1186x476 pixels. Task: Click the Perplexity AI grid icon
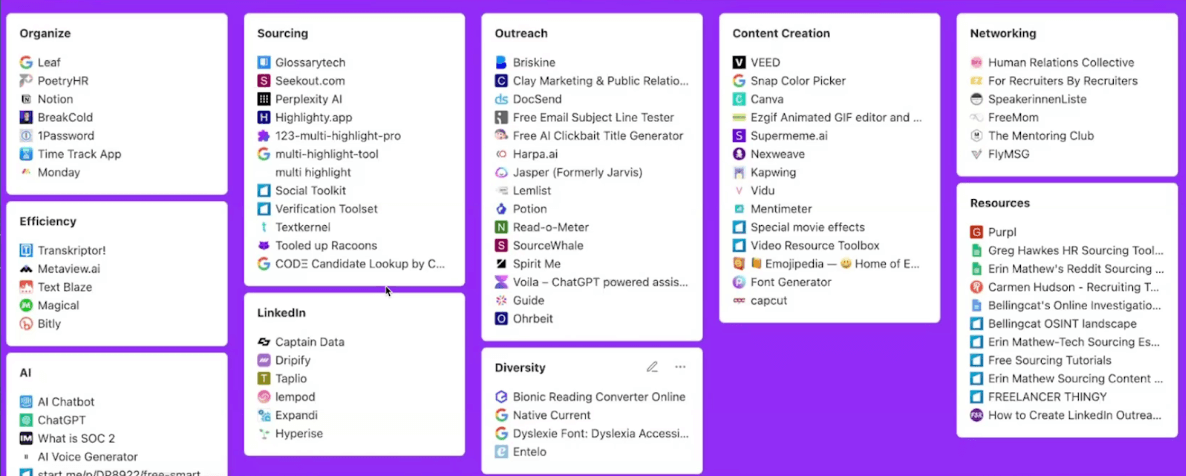click(264, 99)
